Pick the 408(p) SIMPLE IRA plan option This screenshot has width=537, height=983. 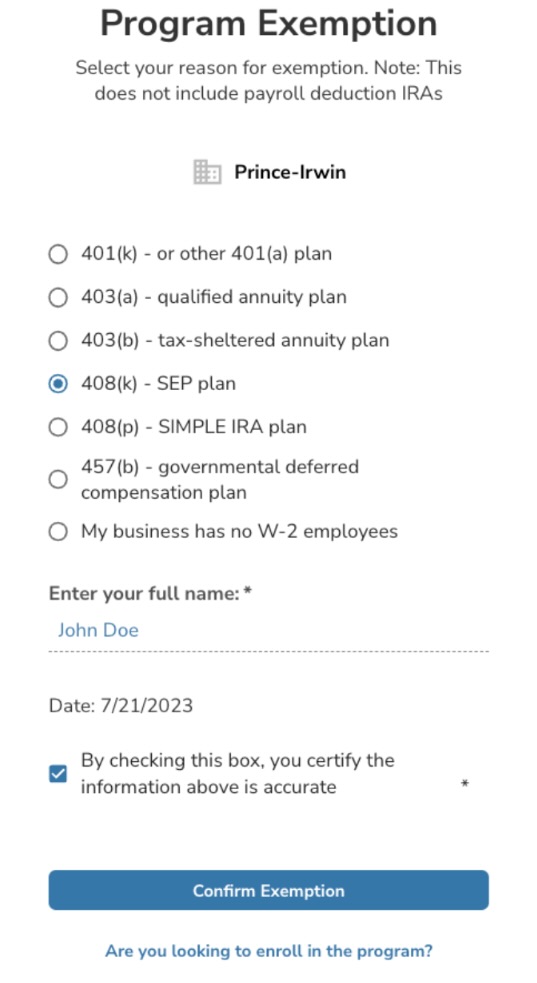click(58, 428)
